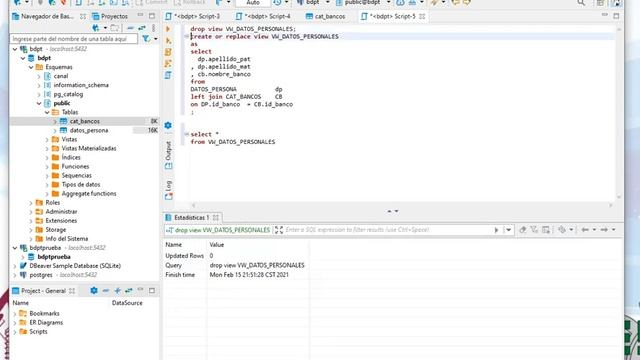Viewport: 640px width, 360px height.
Task: Open the public@bdpt schema selector
Action: click(363, 2)
